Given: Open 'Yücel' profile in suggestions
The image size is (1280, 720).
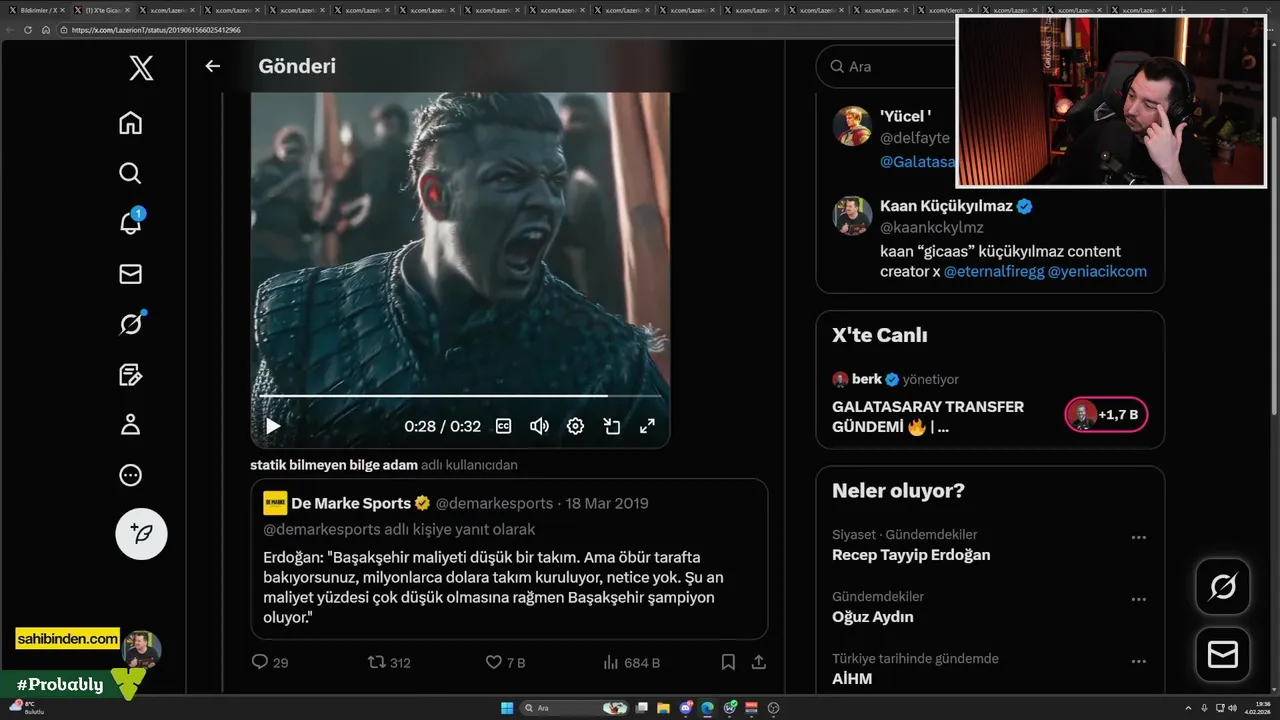Looking at the screenshot, I should click(904, 116).
